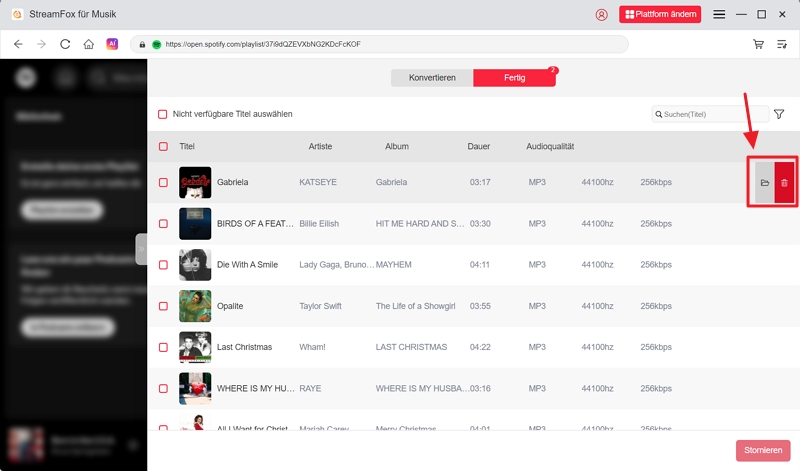Viewport: 800px width, 471px height.
Task: Check the BIRDS OF A FEATHER row checkbox
Action: click(163, 224)
